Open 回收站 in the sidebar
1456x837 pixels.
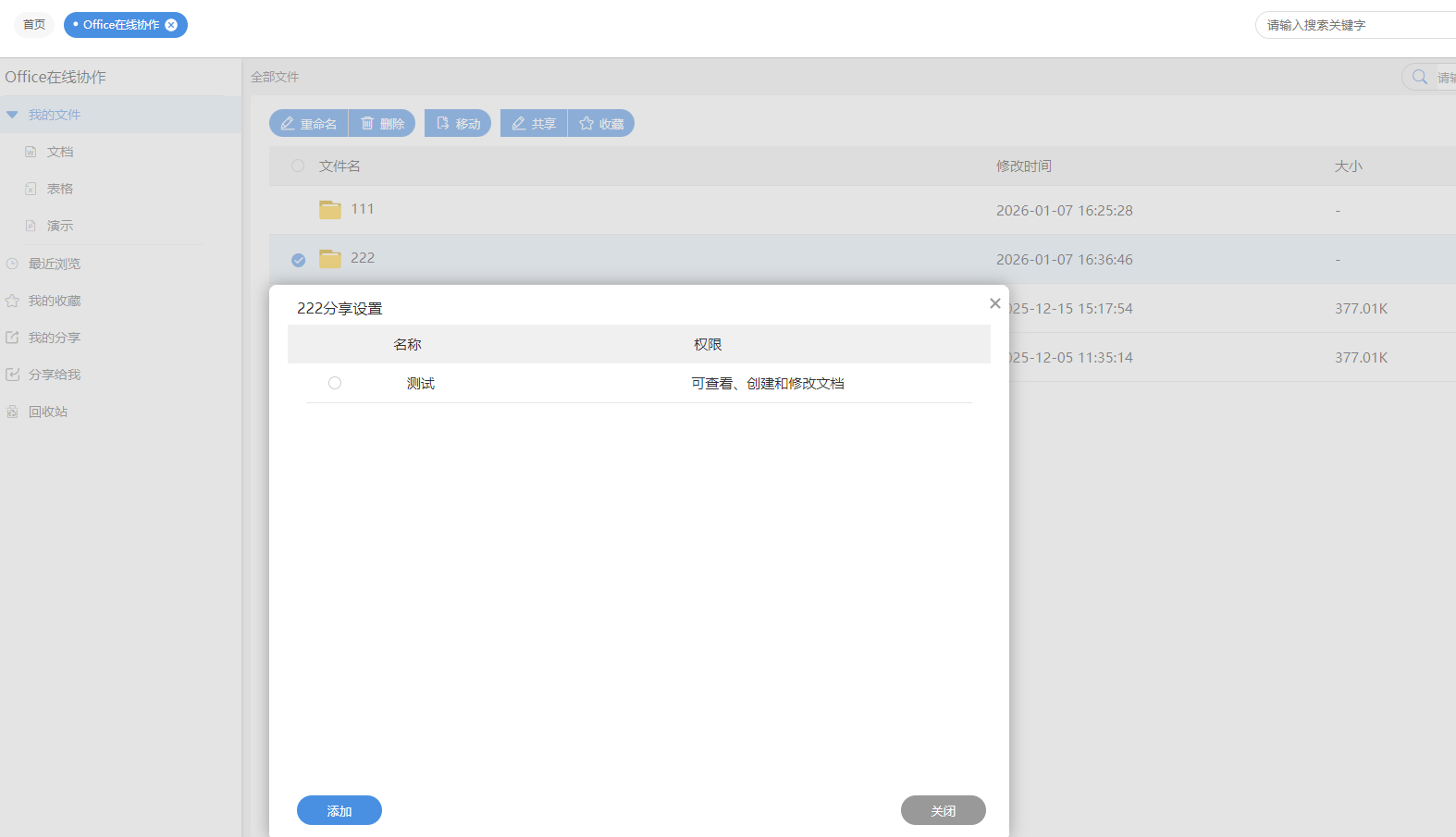coord(48,412)
